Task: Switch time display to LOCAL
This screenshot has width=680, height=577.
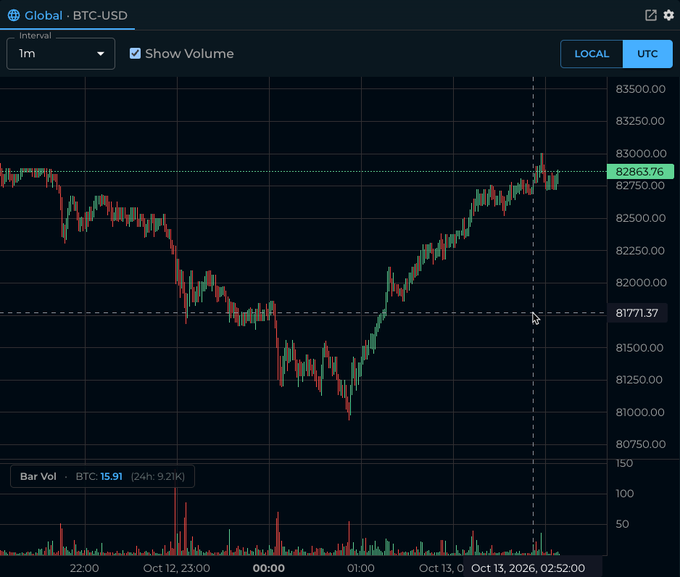Action: coord(592,54)
